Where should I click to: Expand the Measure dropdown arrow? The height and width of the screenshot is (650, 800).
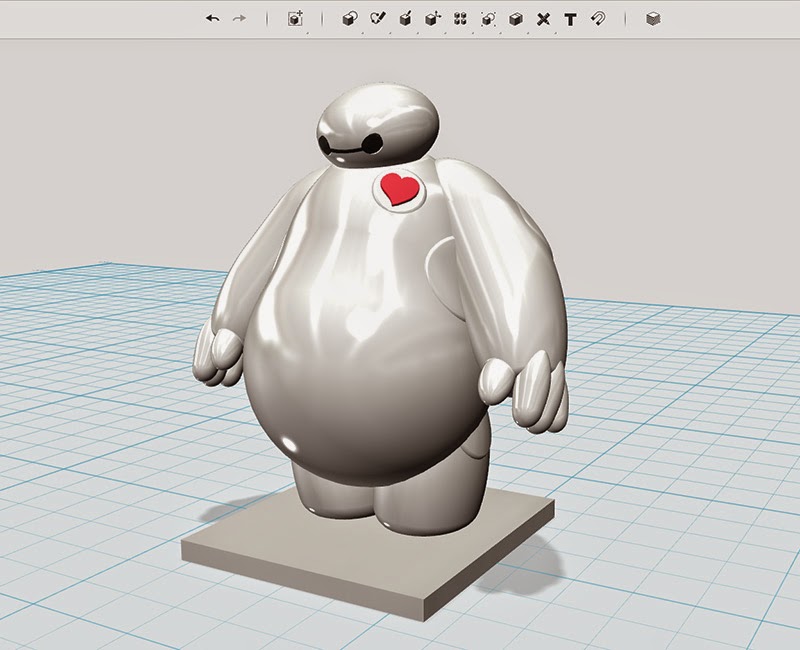pos(556,33)
